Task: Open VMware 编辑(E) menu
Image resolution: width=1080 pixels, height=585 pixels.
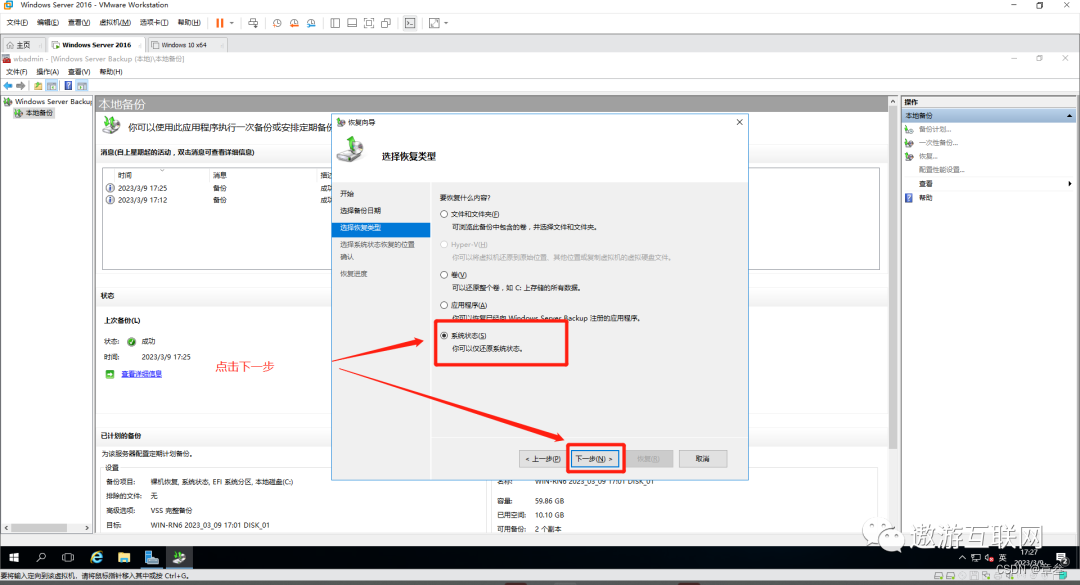Action: pos(48,23)
